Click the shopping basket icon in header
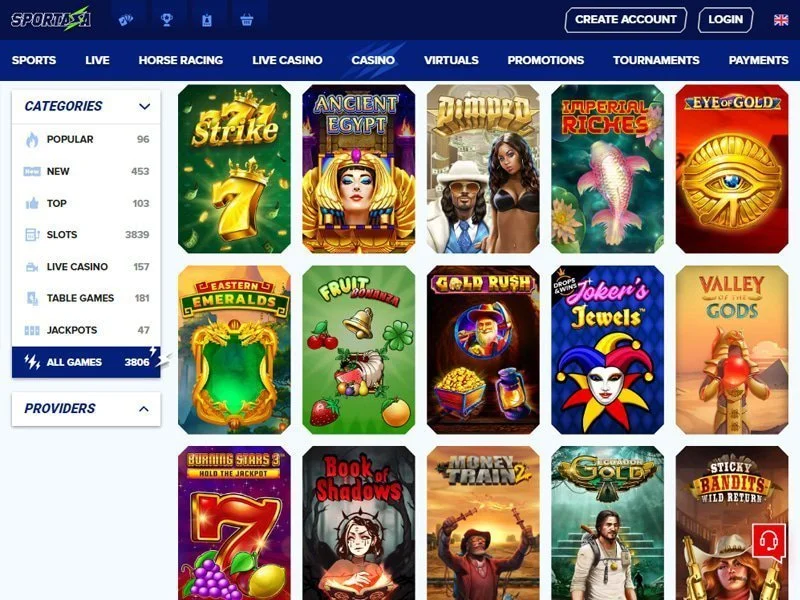The height and width of the screenshot is (600, 800). pos(246,20)
